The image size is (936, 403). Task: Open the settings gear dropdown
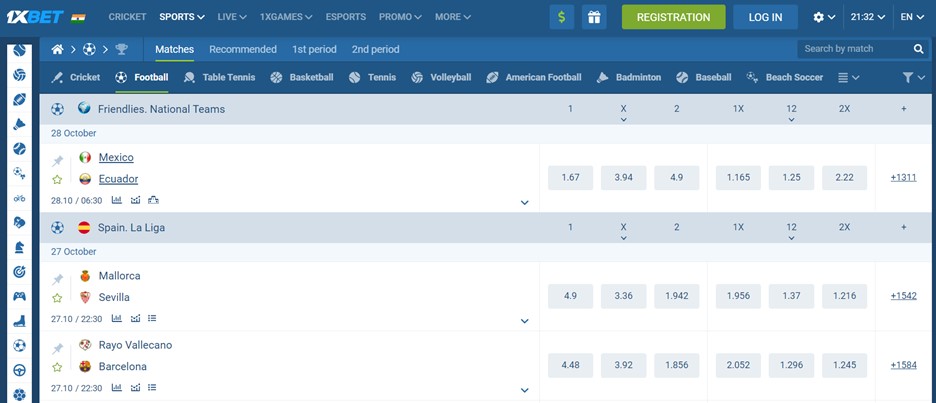click(x=824, y=17)
